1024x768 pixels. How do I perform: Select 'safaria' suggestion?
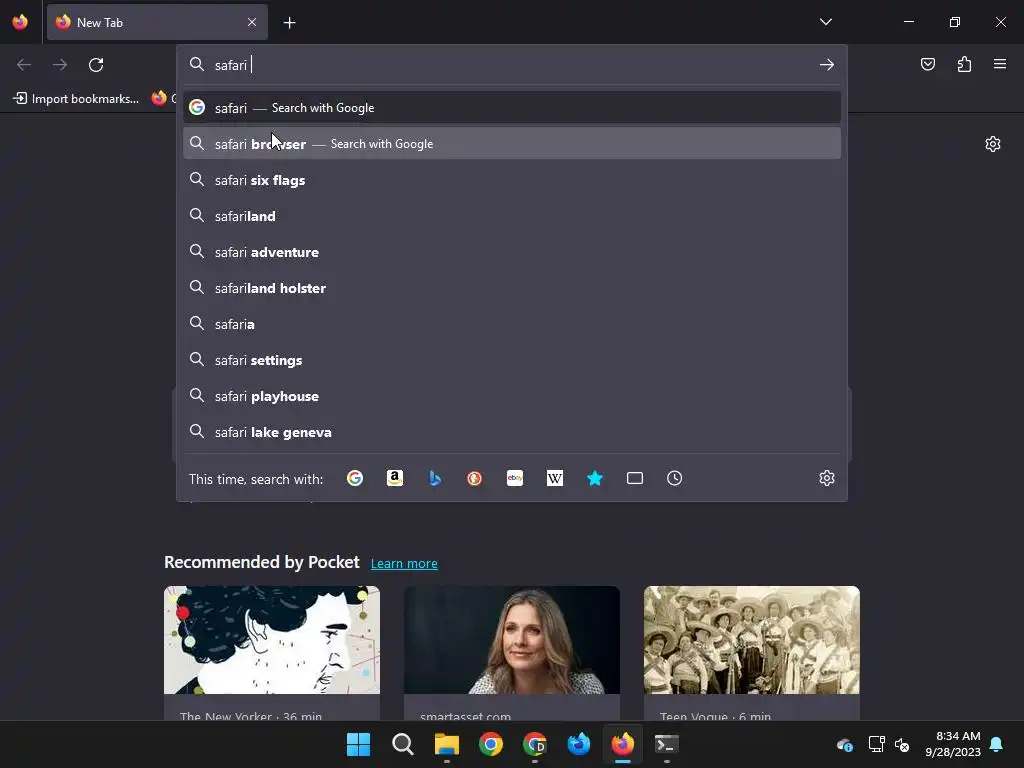click(x=512, y=324)
